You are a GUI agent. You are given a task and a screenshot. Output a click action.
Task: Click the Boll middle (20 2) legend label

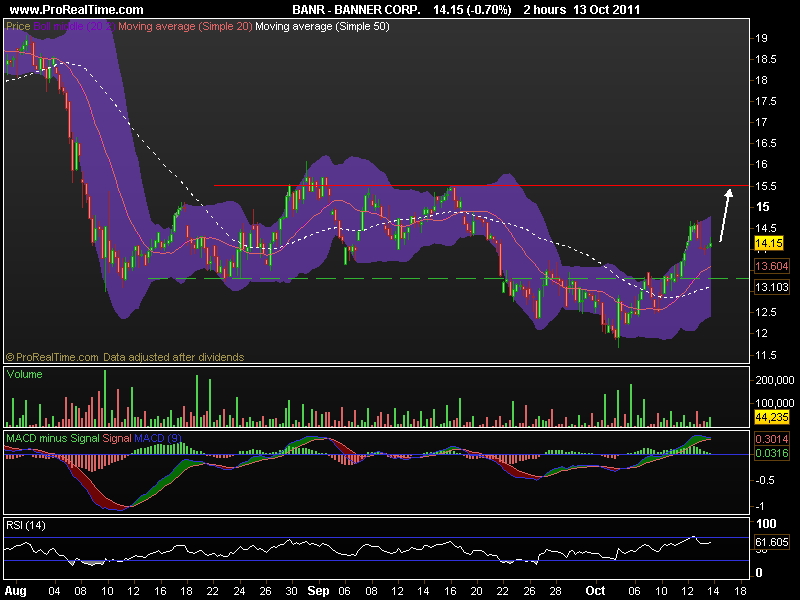point(74,26)
